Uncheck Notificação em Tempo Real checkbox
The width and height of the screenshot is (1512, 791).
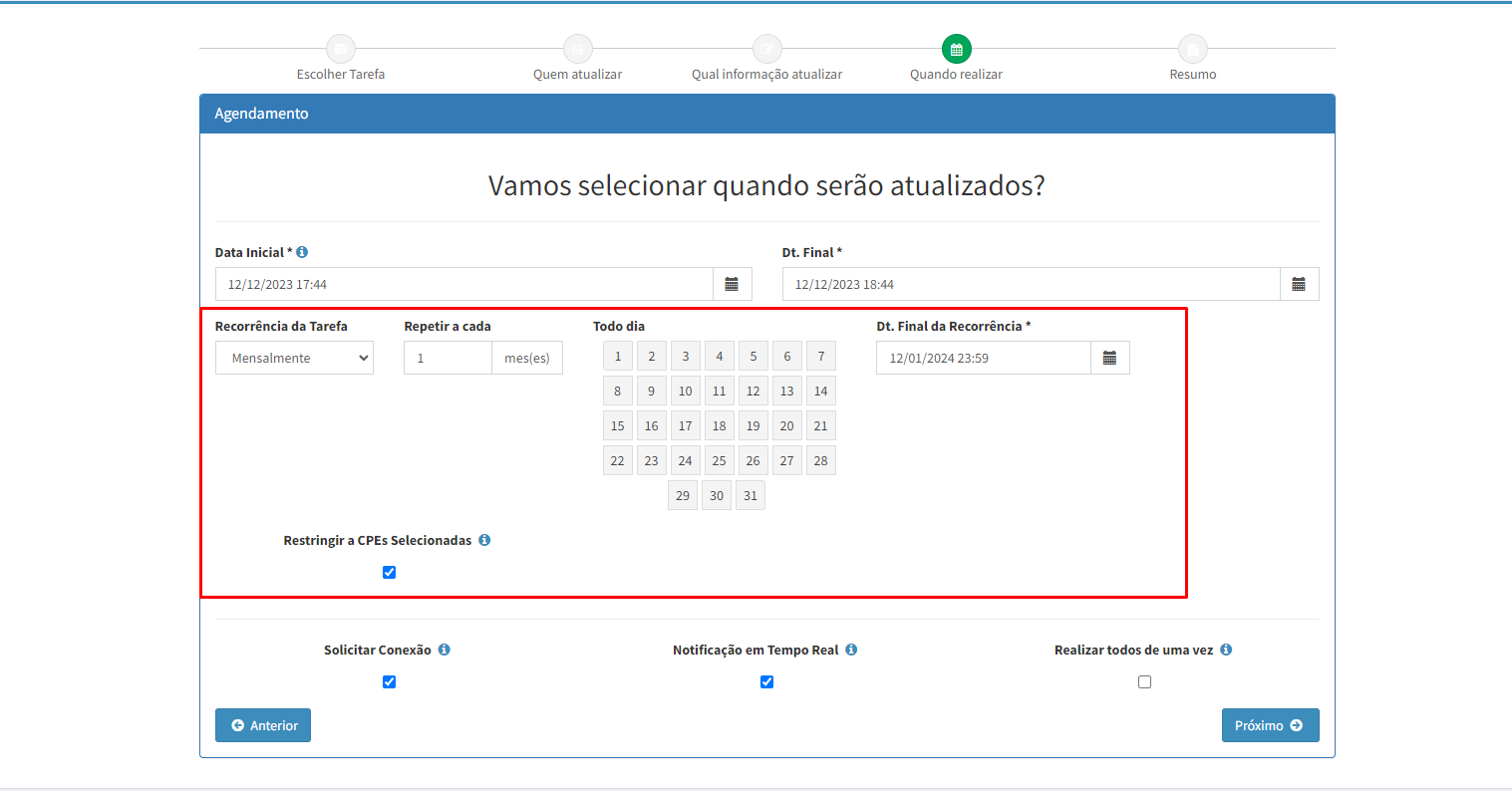click(766, 681)
